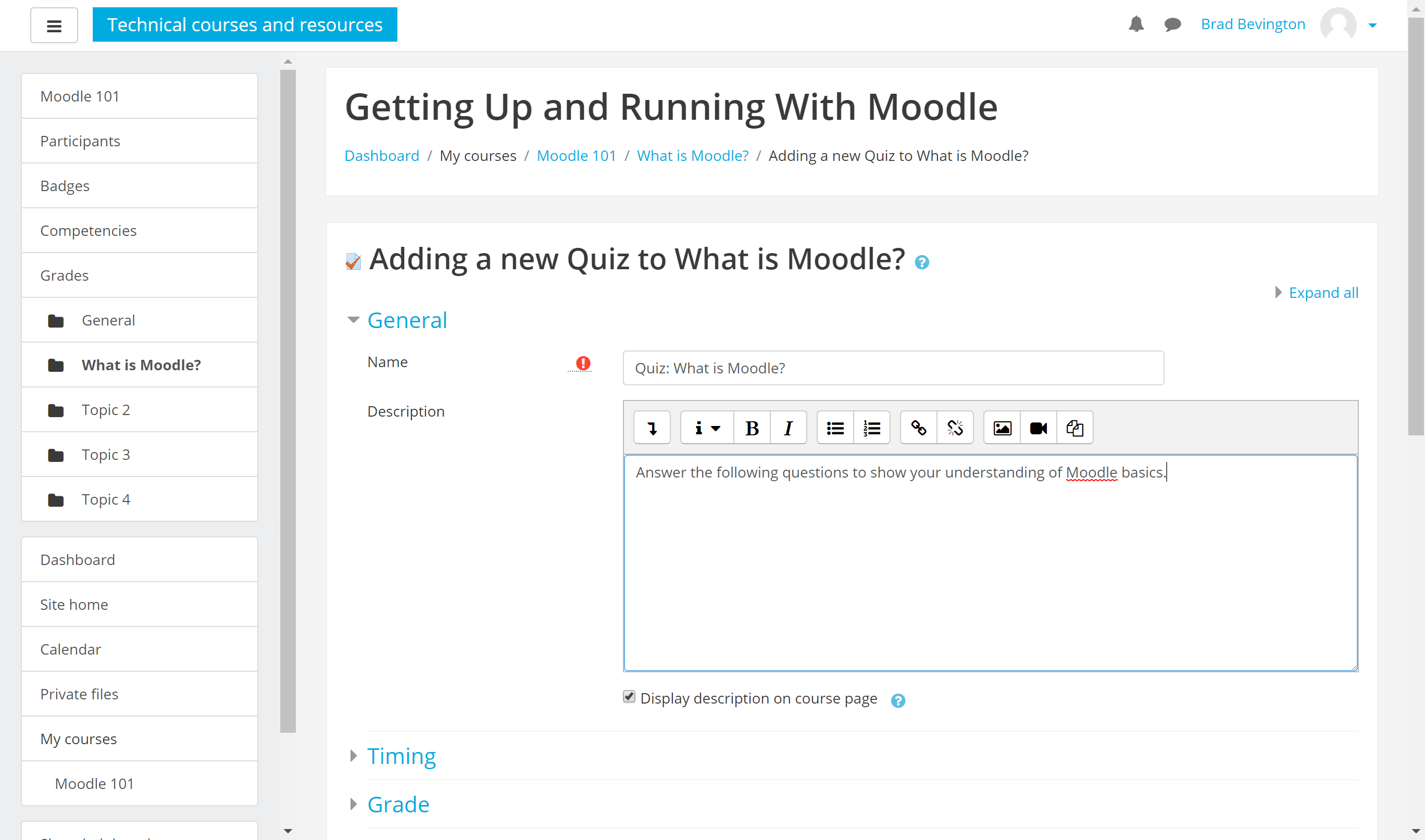This screenshot has height=840, width=1425.
Task: Click the insert link icon
Action: (918, 428)
